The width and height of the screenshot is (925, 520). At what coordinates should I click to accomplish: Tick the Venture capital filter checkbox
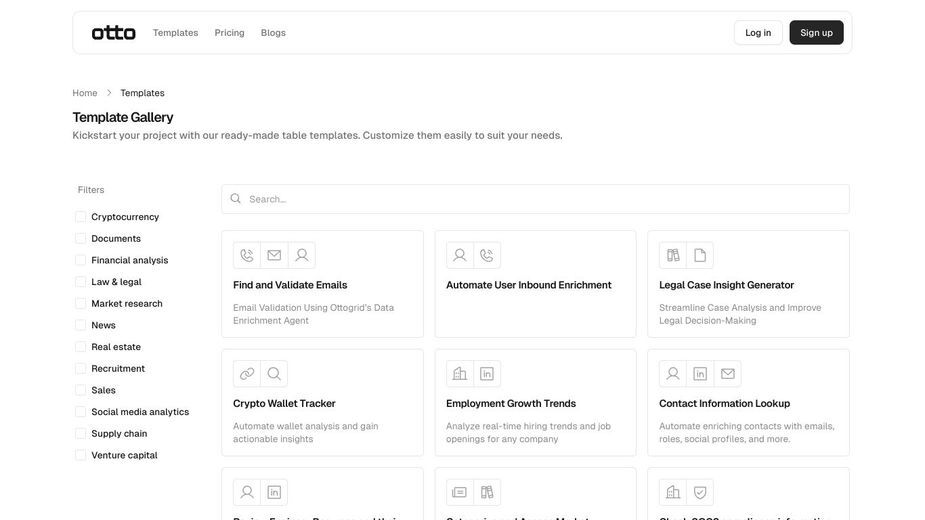(x=81, y=455)
